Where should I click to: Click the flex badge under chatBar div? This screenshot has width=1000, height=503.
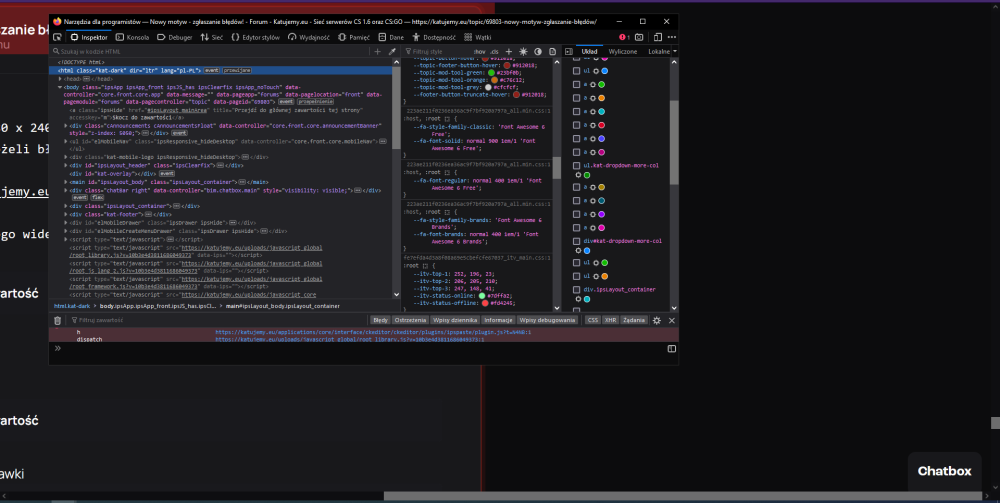point(97,198)
